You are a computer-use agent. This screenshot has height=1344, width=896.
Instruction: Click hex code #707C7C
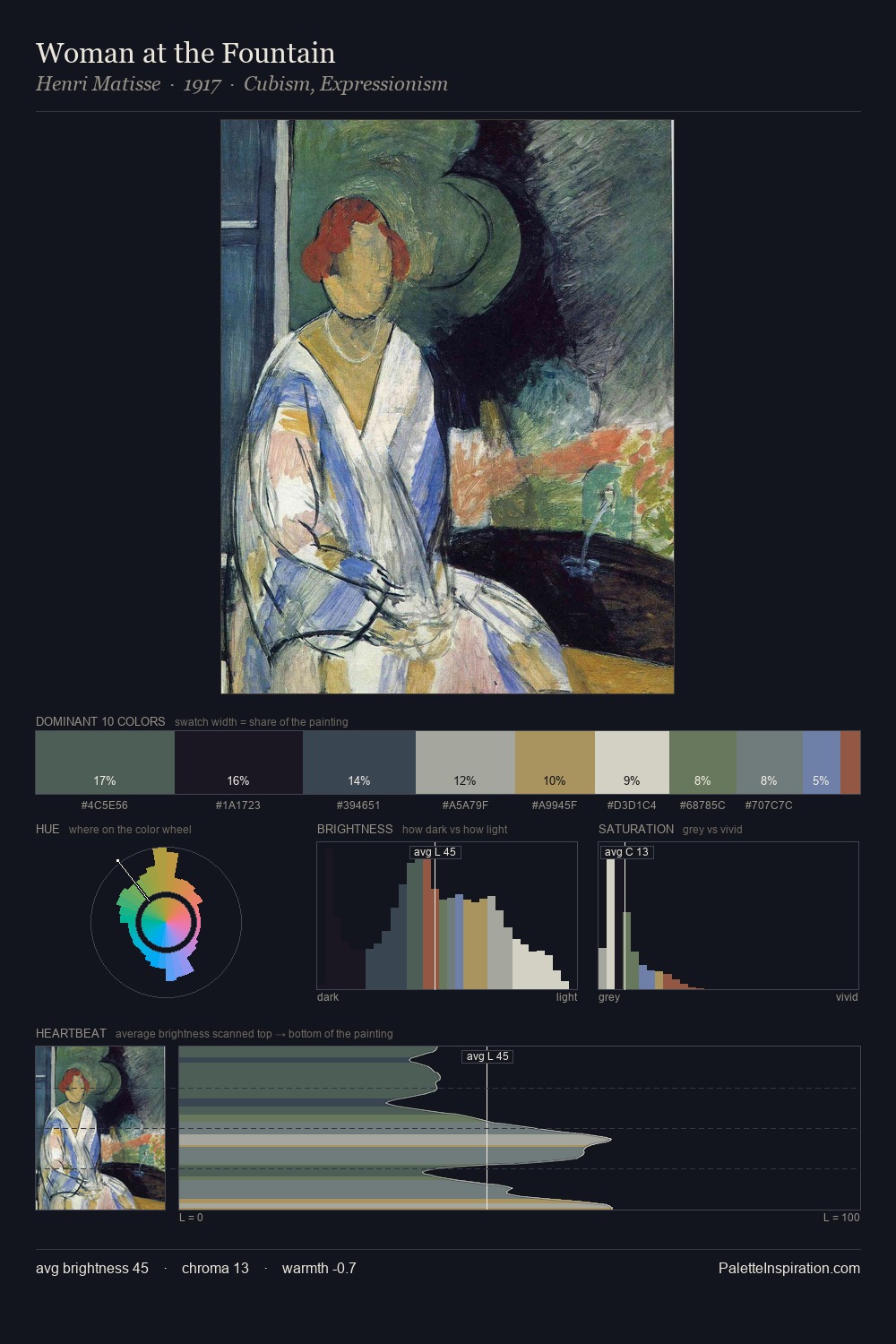click(x=769, y=806)
